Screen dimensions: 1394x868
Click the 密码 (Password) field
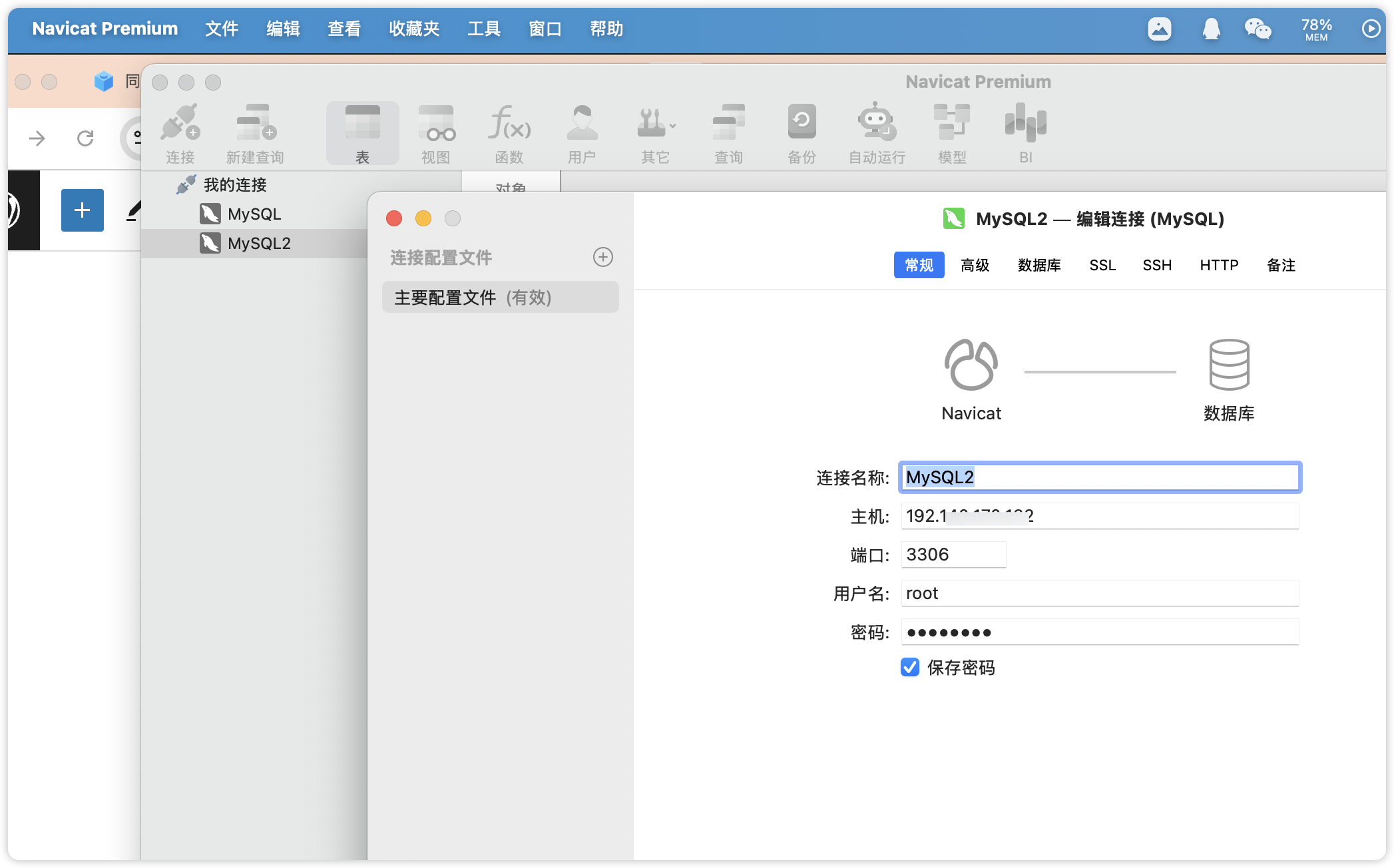[1100, 632]
